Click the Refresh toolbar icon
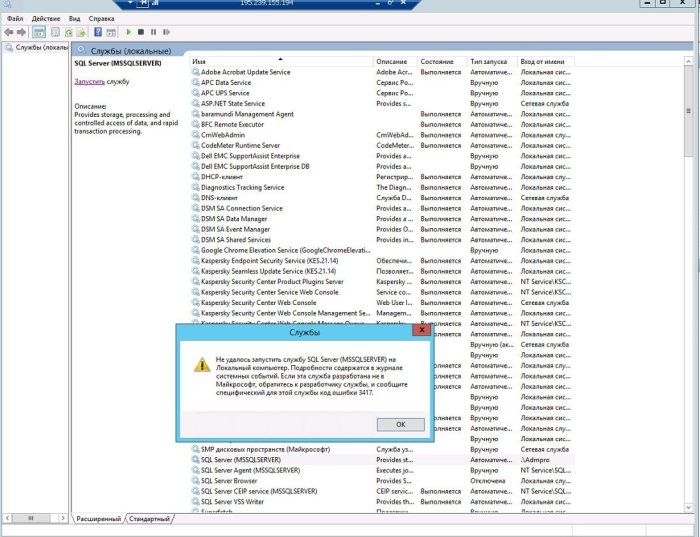The height and width of the screenshot is (537, 700). click(68, 32)
